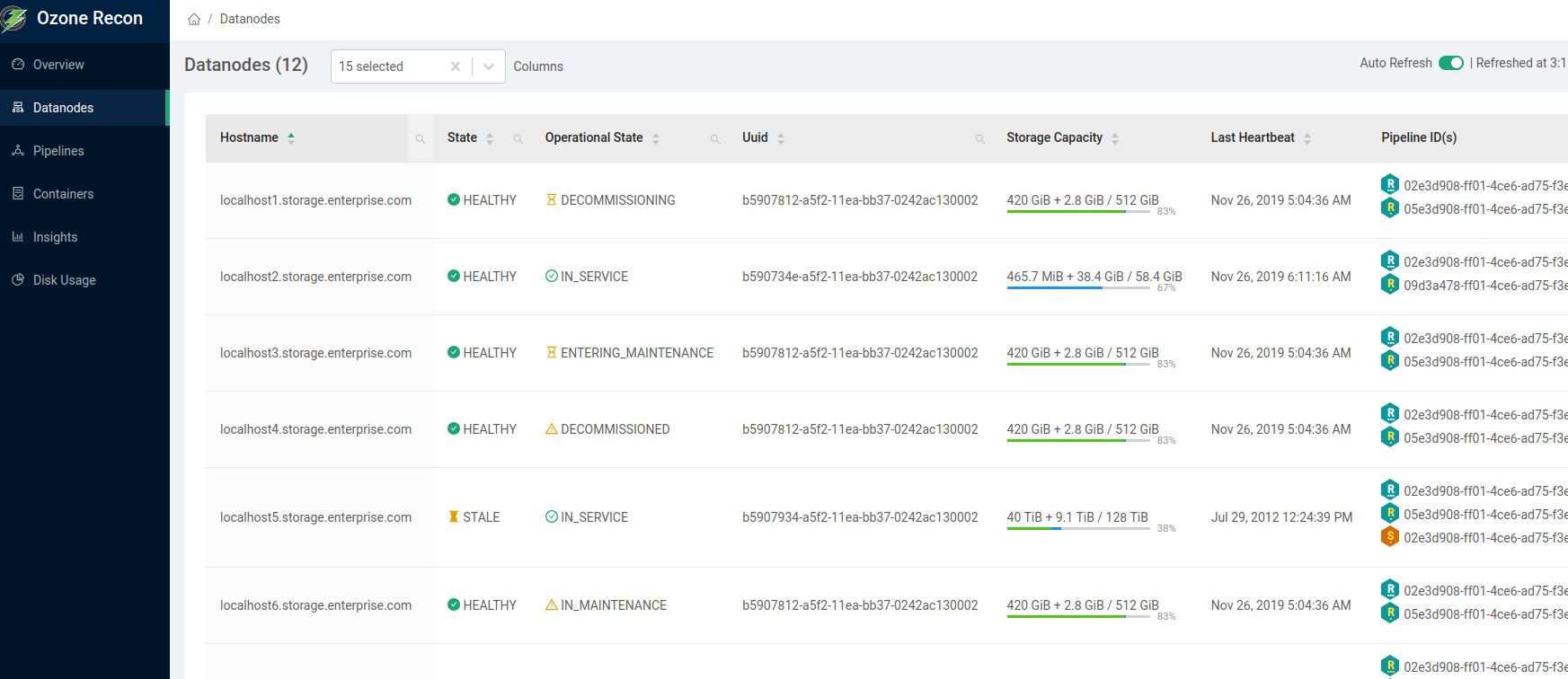Expand the columns selector dropdown arrow
Viewport: 1568px width, 679px height.
pyautogui.click(x=489, y=66)
